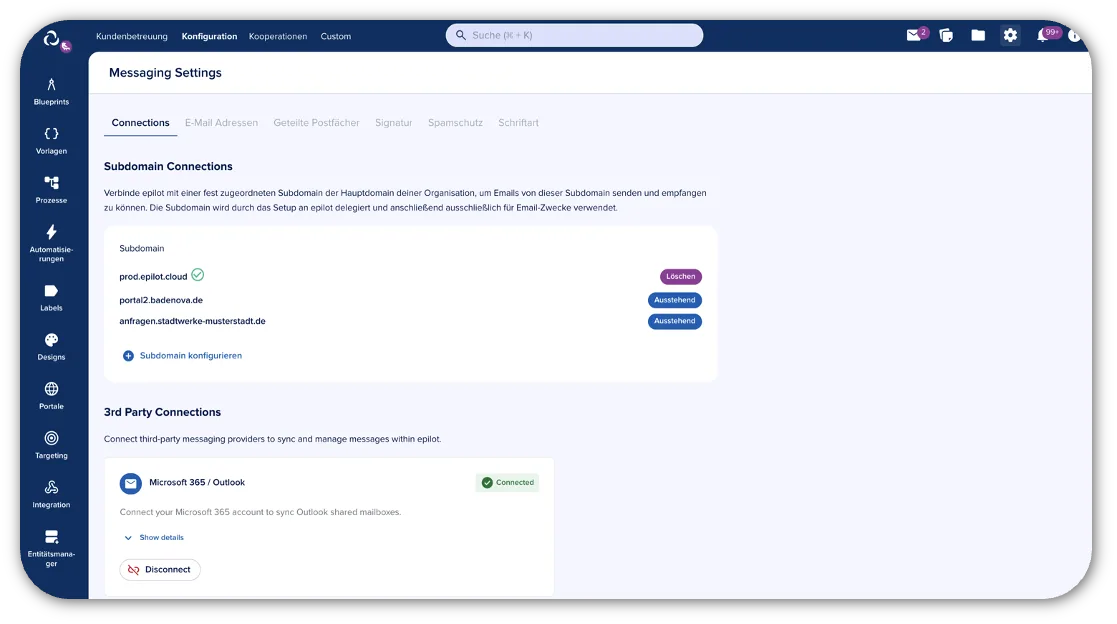
Task: Click the search magnifier icon
Action: [x=461, y=35]
